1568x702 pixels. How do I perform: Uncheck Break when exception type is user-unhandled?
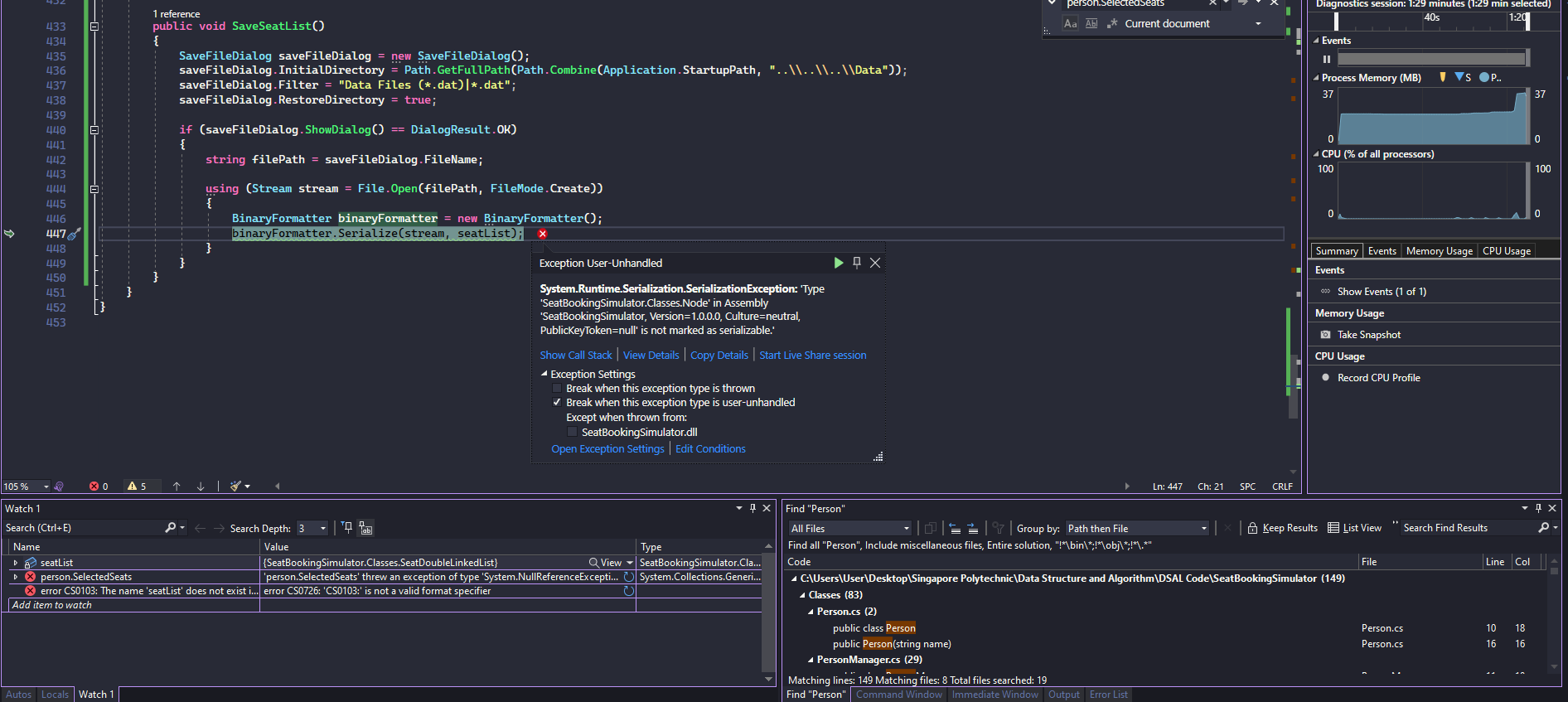pos(557,403)
